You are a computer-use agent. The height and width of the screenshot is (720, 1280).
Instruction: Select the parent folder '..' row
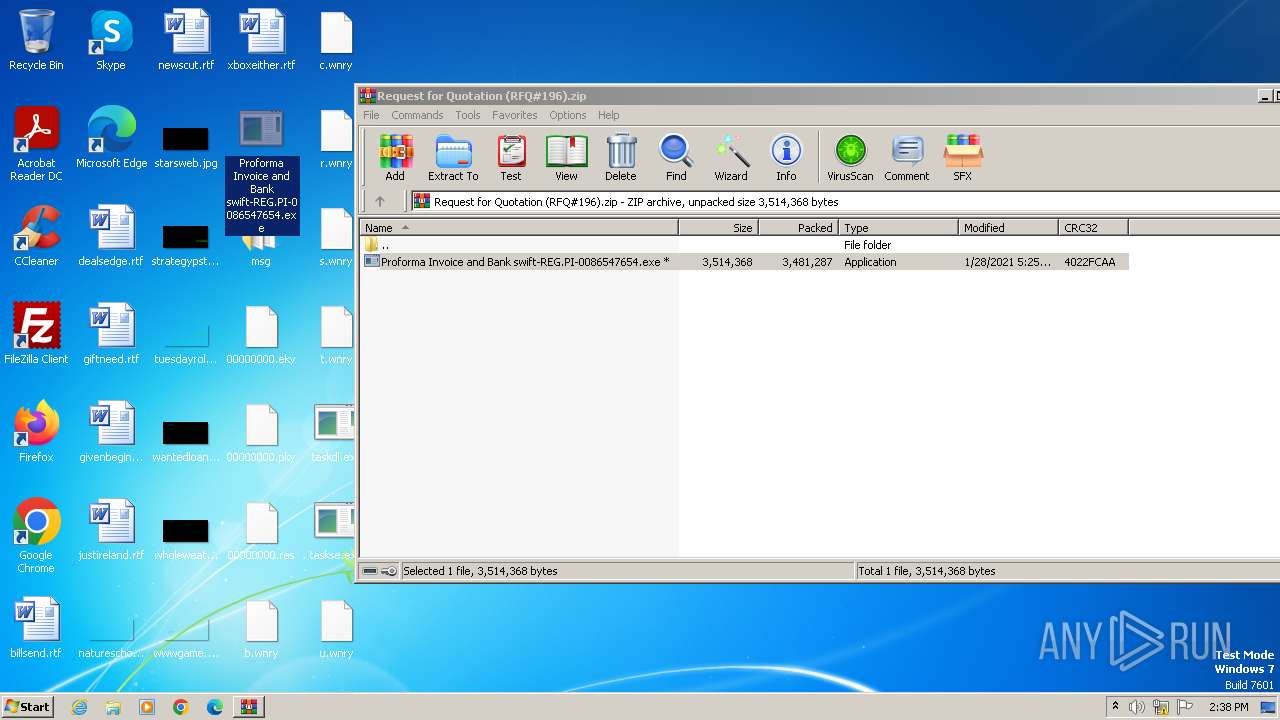tap(744, 245)
